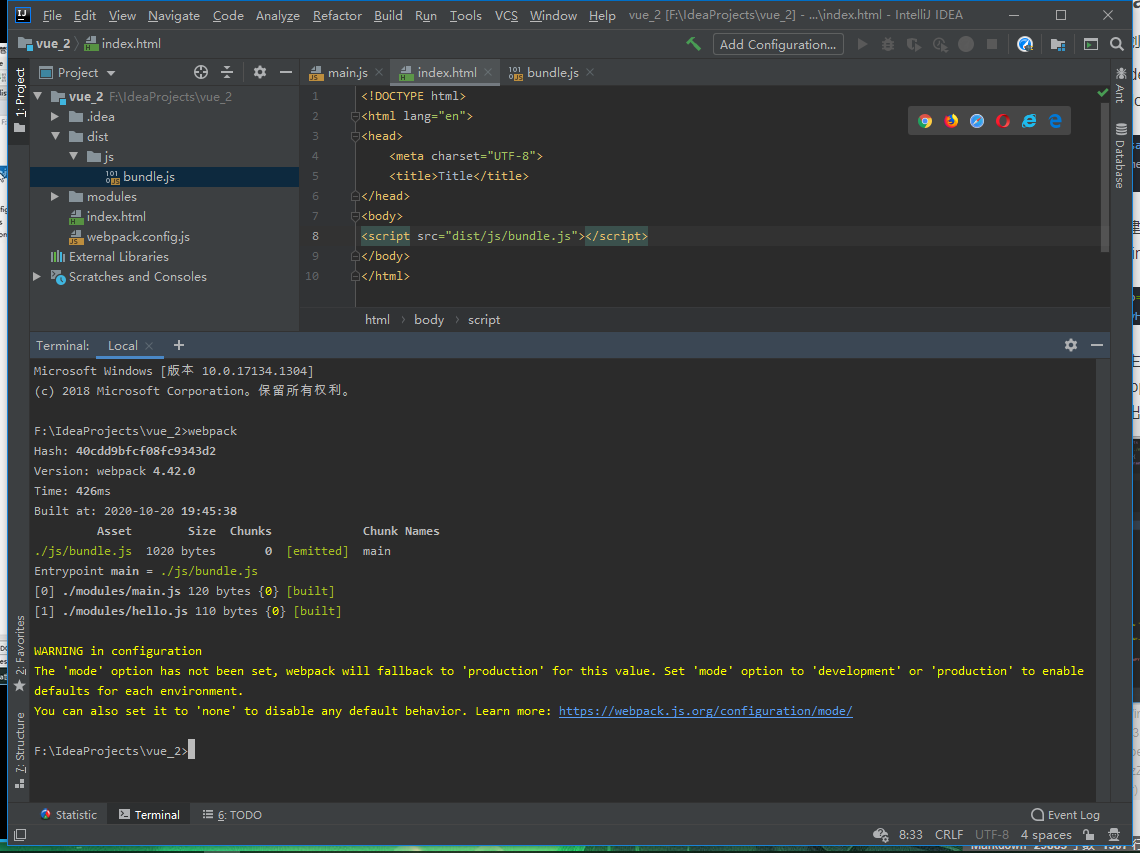Collapse the vue_2 project root
The image size is (1140, 853).
pos(38,96)
